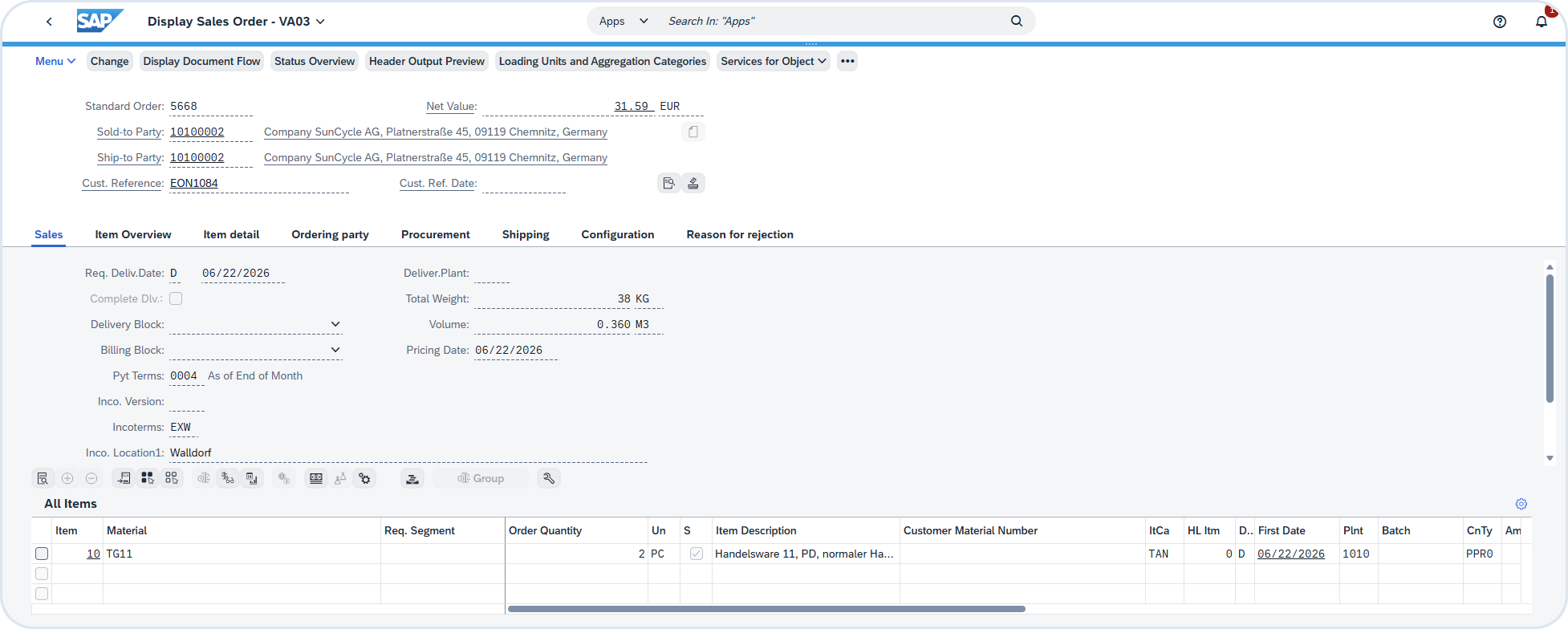Open more toolbar actions (three dots)
1568x629 pixels.
(x=847, y=61)
